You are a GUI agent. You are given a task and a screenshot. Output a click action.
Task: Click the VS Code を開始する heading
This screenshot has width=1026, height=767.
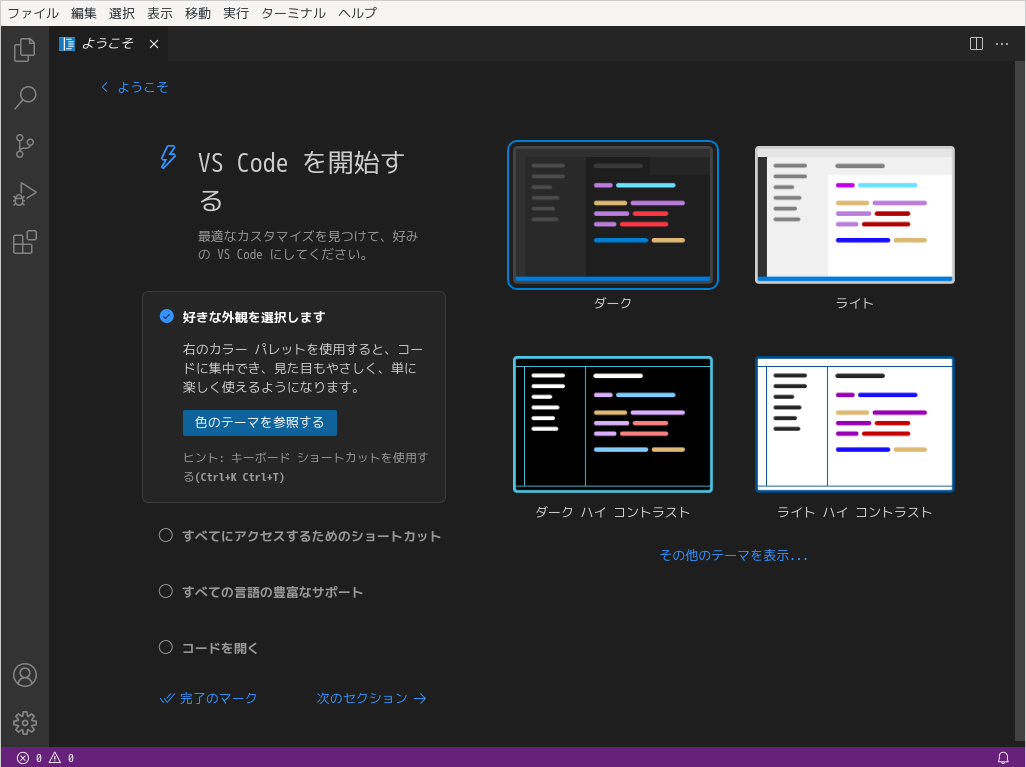pyautogui.click(x=301, y=181)
